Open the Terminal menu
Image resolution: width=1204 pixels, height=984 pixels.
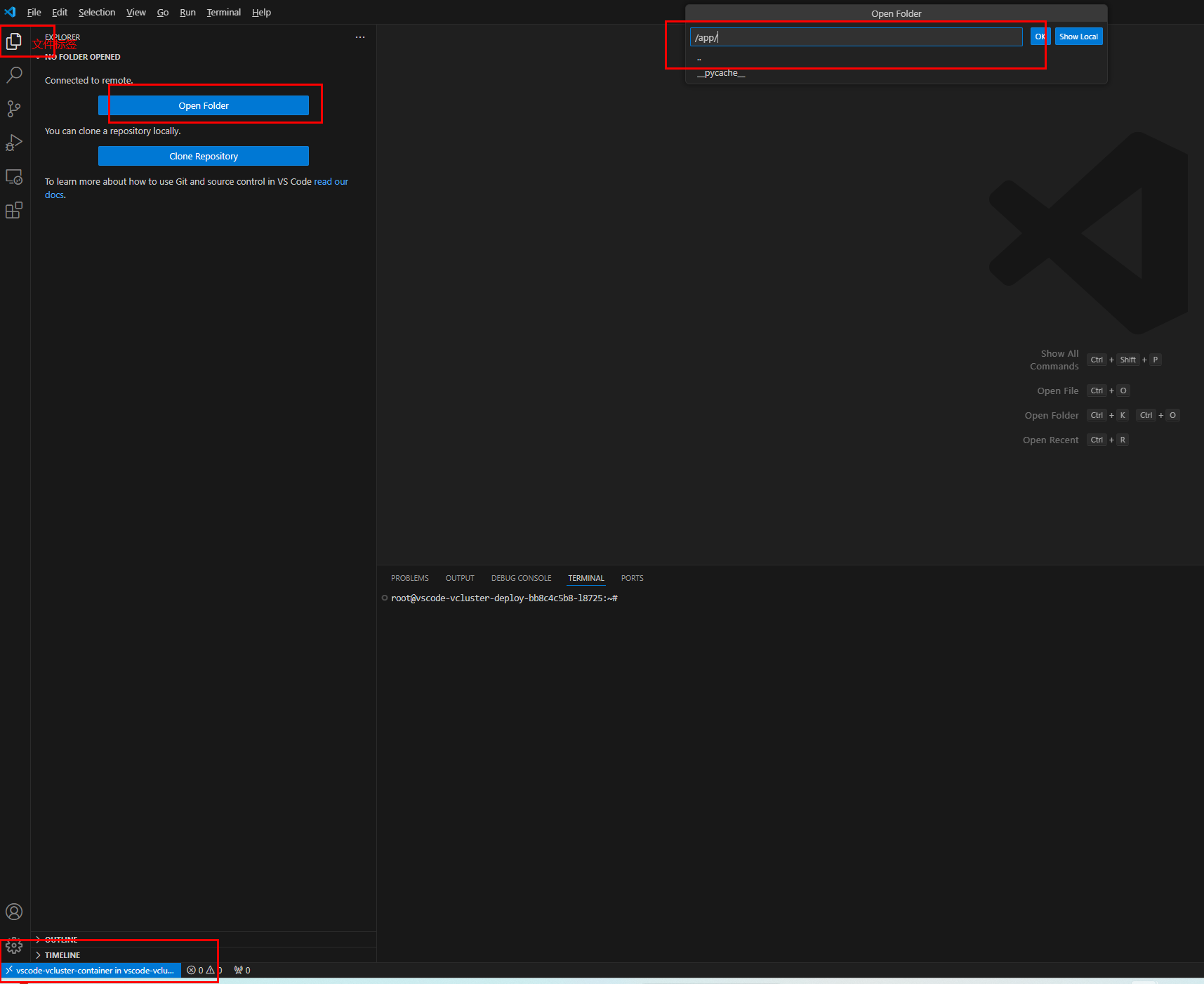(x=223, y=13)
